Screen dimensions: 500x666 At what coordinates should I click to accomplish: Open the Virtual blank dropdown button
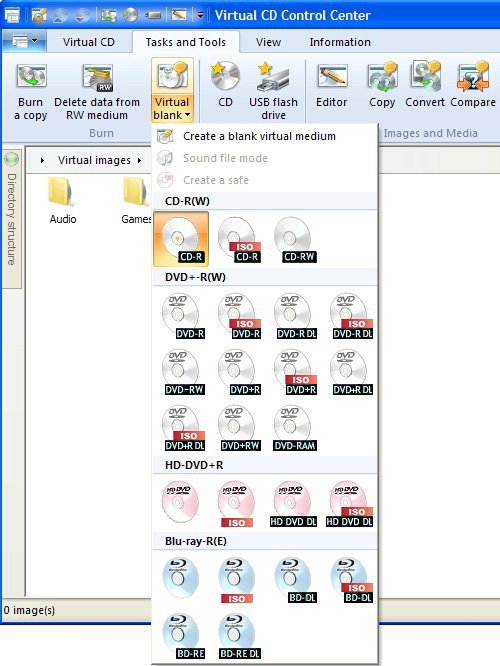click(x=172, y=91)
